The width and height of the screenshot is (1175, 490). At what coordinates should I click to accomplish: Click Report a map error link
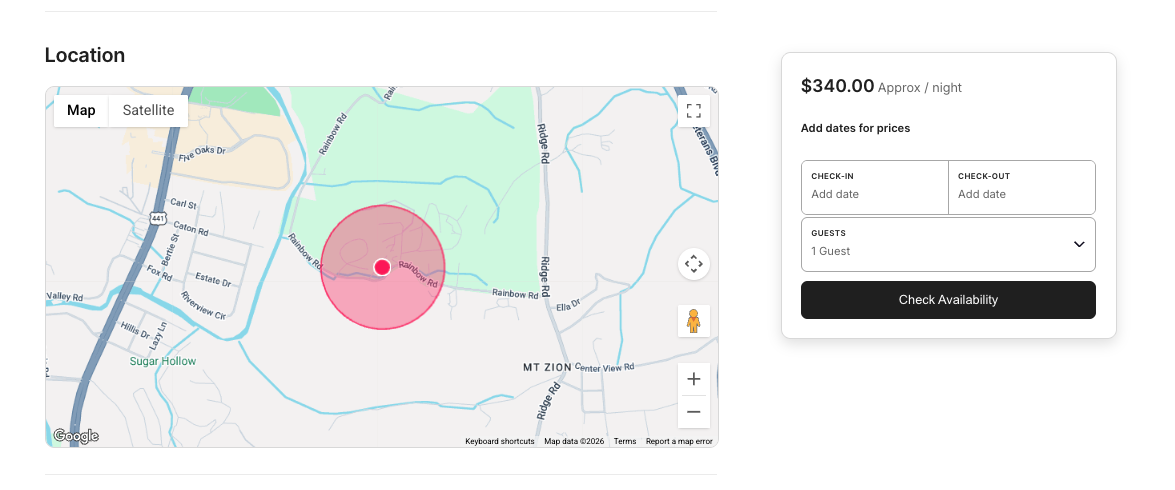pos(679,441)
